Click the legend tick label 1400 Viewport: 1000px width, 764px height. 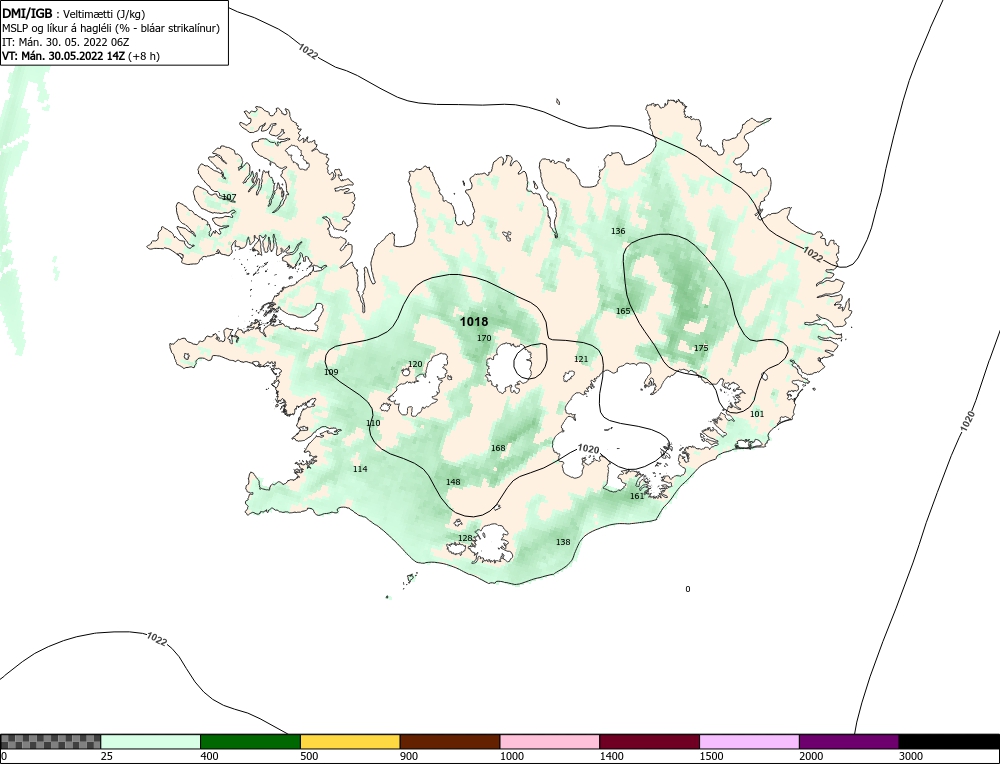612,756
